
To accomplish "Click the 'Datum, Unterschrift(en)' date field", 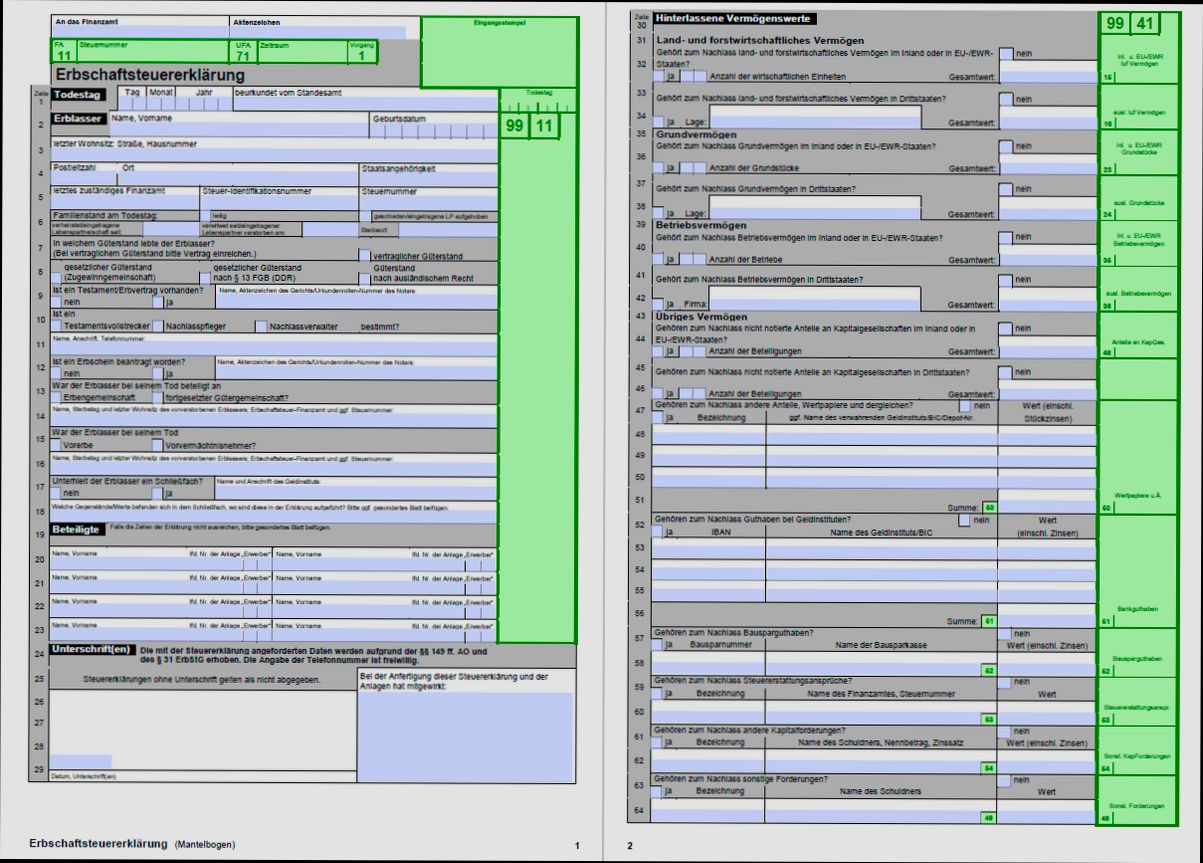I will 82,762.
